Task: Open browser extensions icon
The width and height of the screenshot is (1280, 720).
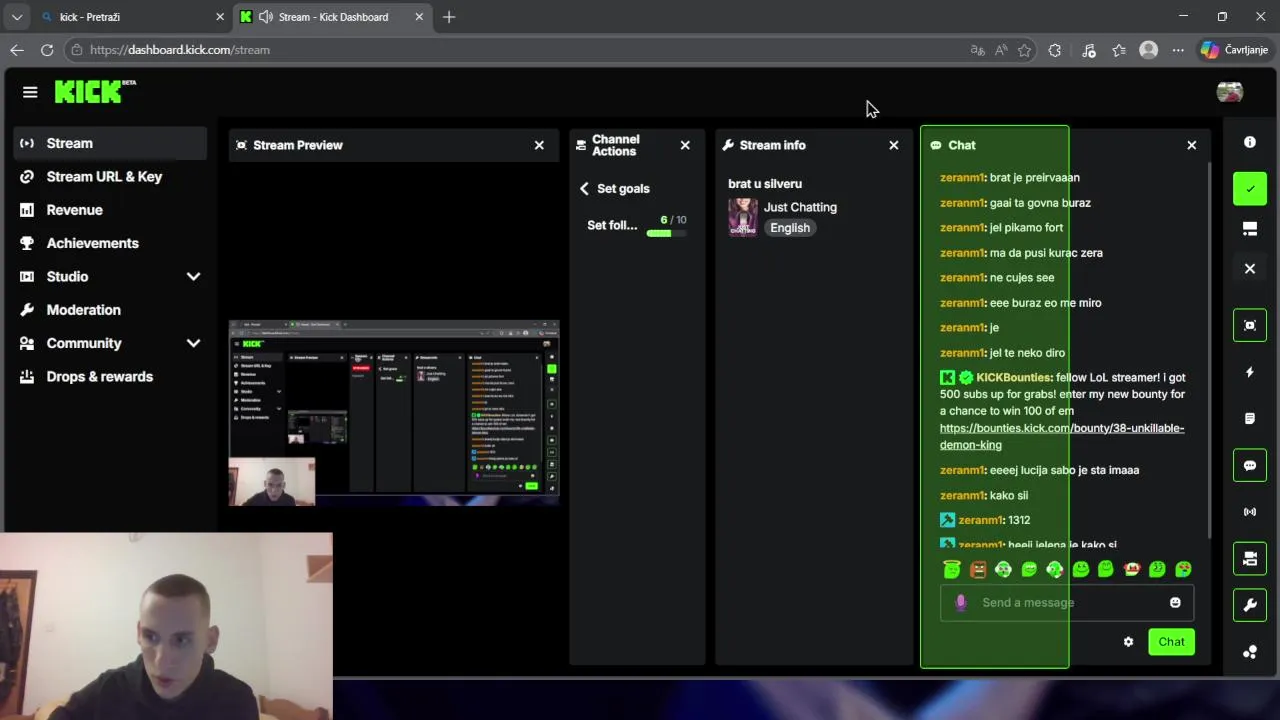Action: point(1054,50)
